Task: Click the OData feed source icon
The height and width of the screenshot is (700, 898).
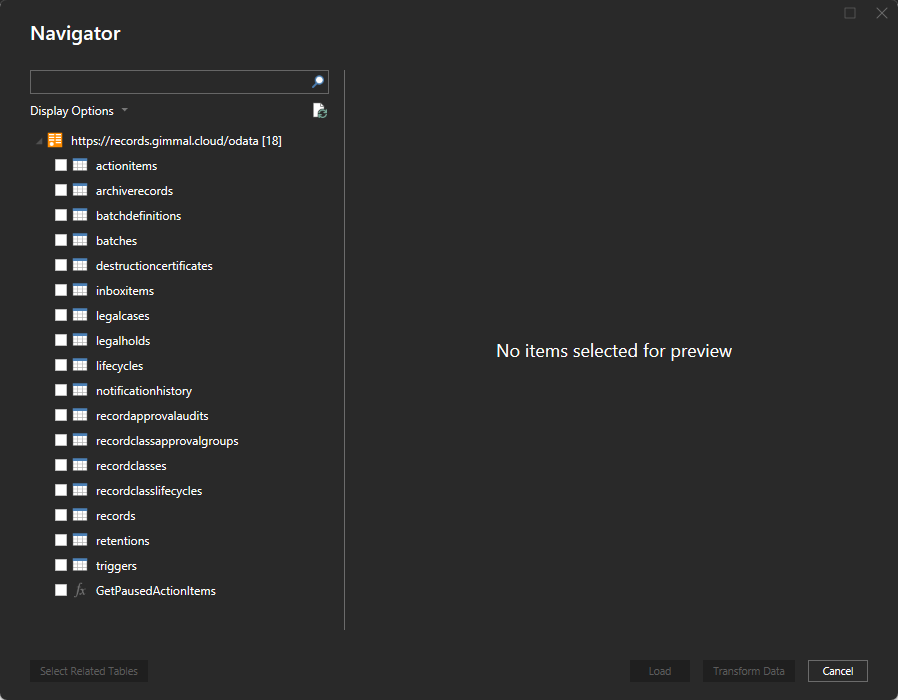Action: [x=56, y=141]
